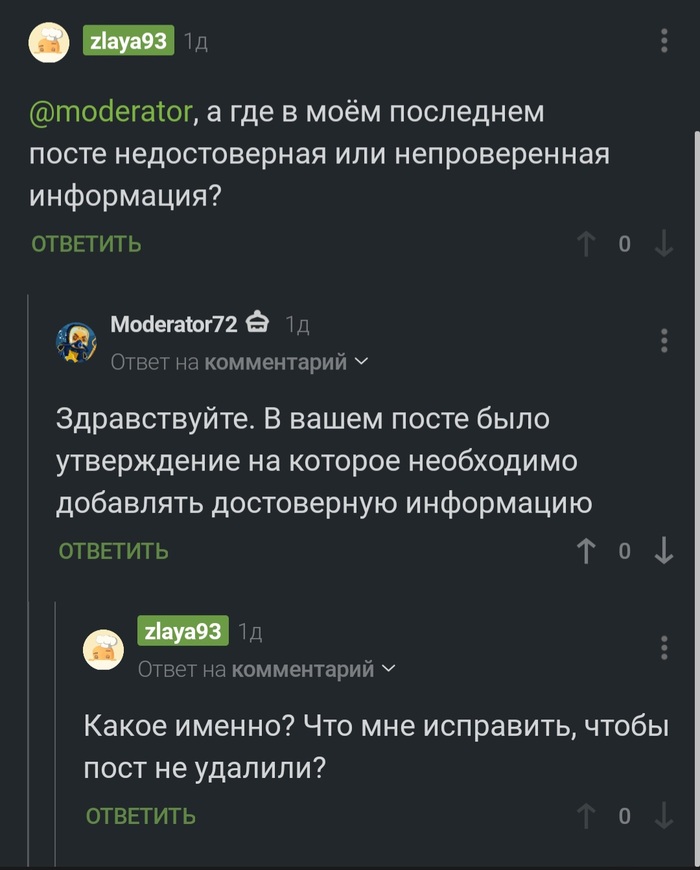The image size is (700, 870).
Task: Downvote the first zlaya93 comment
Action: click(663, 244)
